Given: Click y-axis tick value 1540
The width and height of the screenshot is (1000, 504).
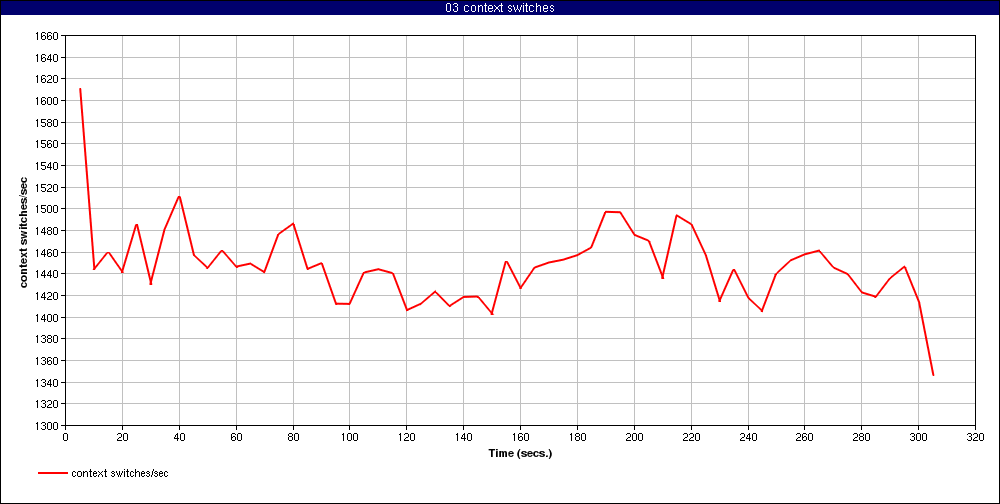Looking at the screenshot, I should [48, 167].
